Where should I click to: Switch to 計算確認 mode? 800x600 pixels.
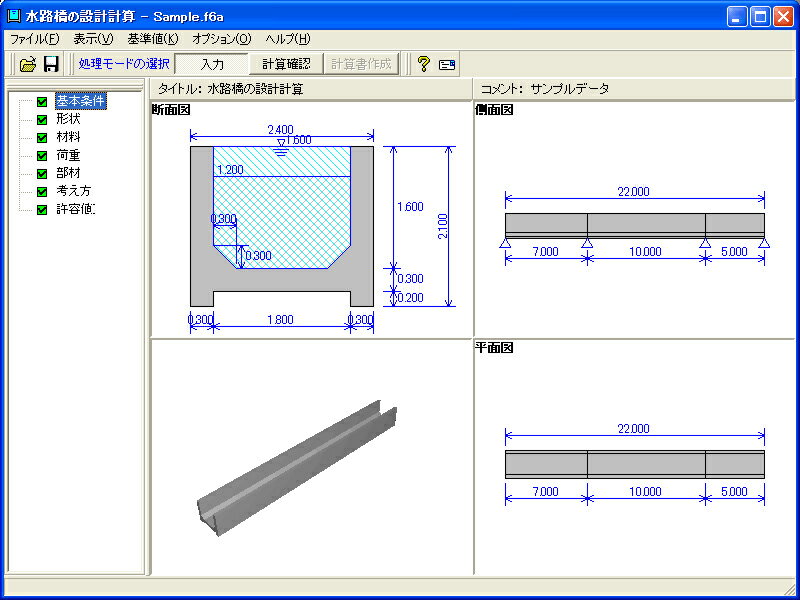click(286, 64)
